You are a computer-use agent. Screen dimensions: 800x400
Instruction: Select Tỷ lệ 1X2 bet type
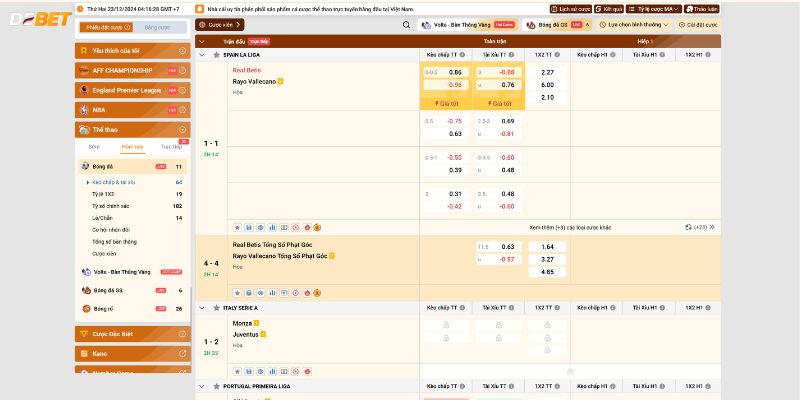103,194
